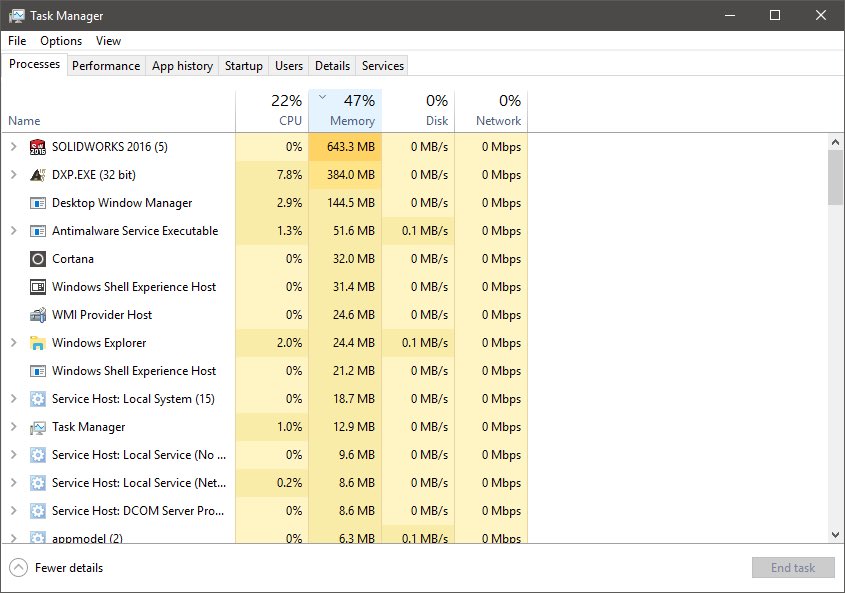
Task: Click the scrollbar down arrow
Action: [835, 535]
